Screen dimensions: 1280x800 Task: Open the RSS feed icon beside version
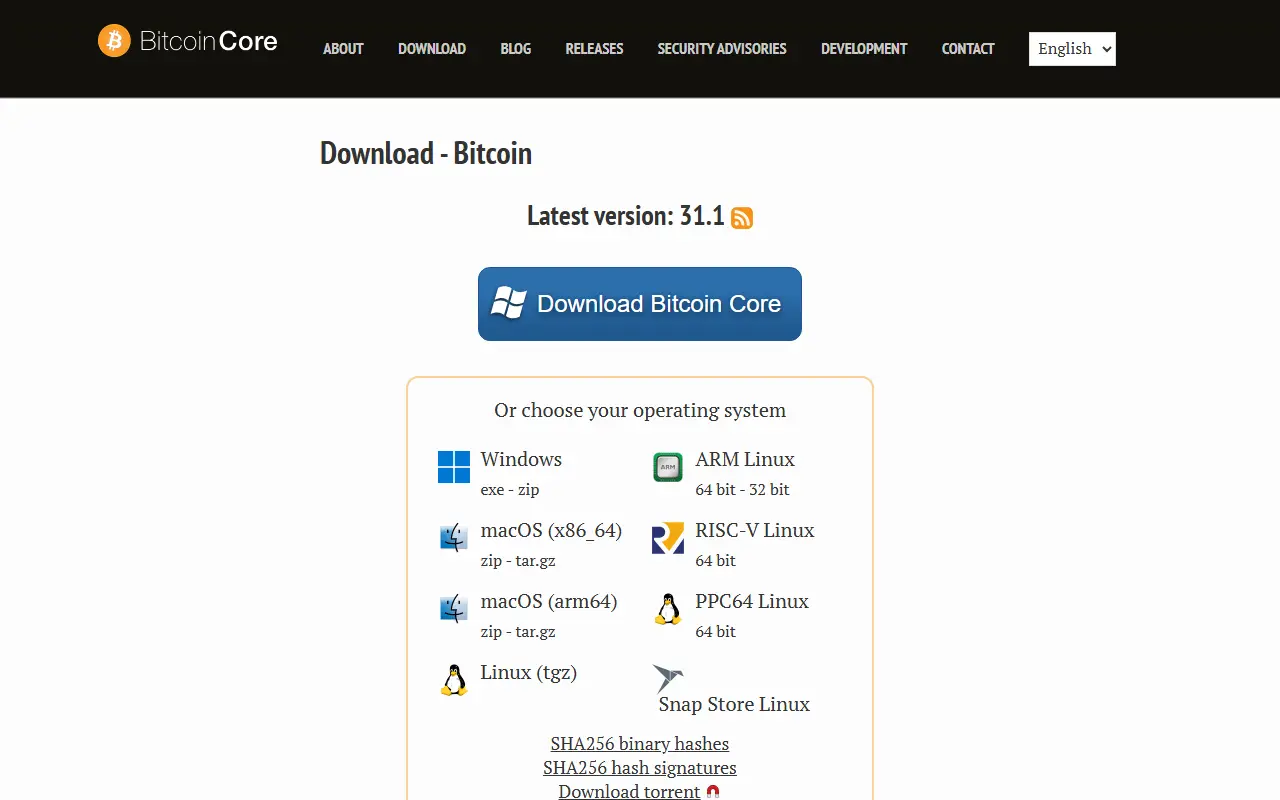[x=742, y=218]
